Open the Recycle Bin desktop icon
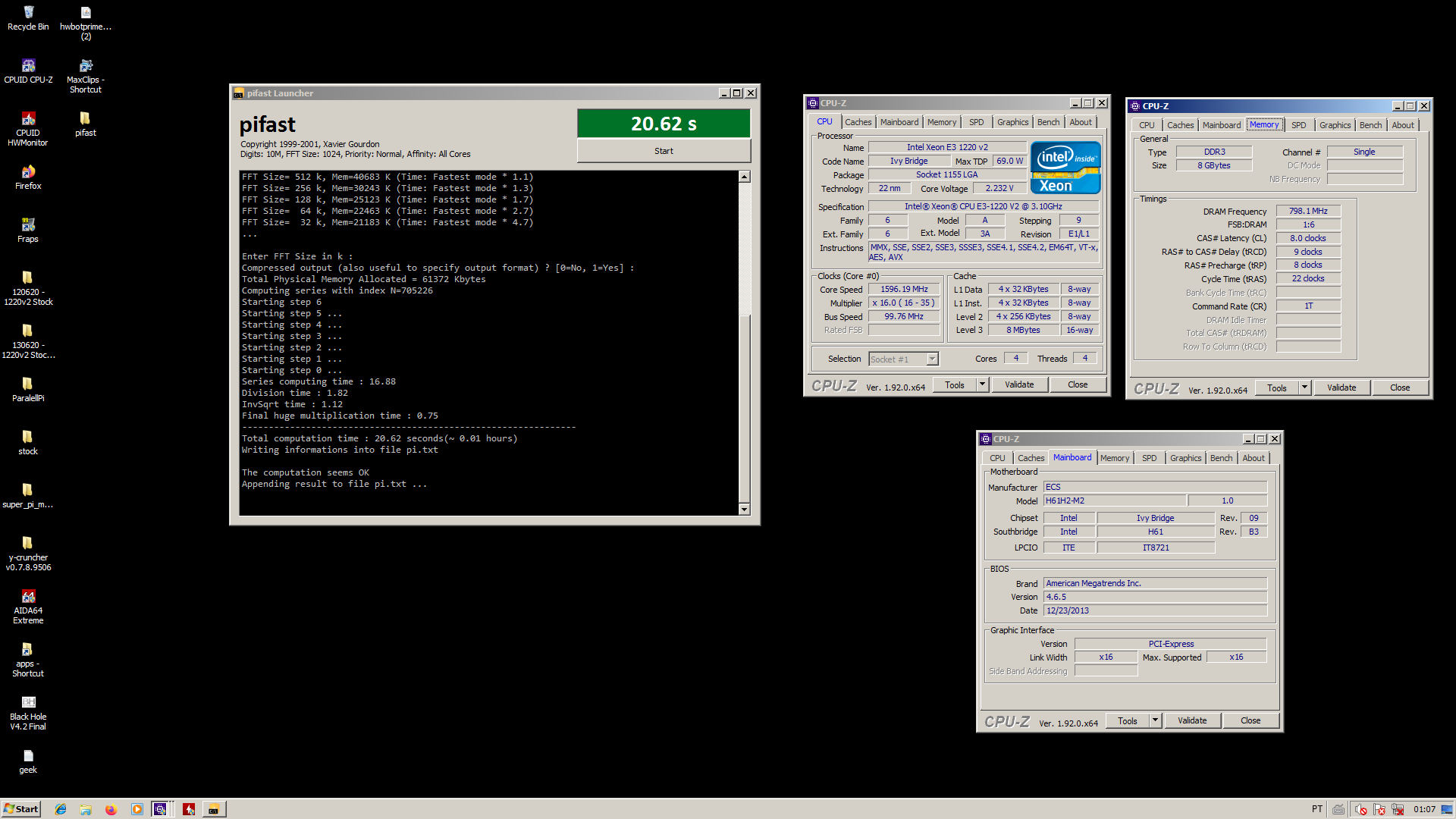The image size is (1456, 819). click(28, 18)
